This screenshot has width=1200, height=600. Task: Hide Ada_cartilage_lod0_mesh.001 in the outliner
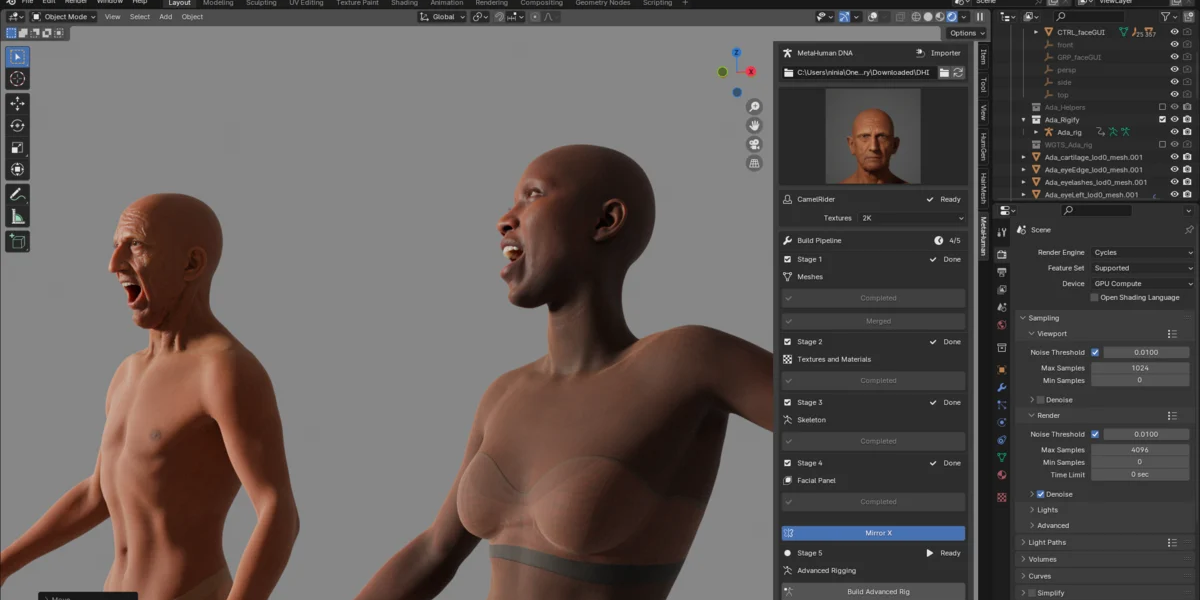tap(1174, 157)
